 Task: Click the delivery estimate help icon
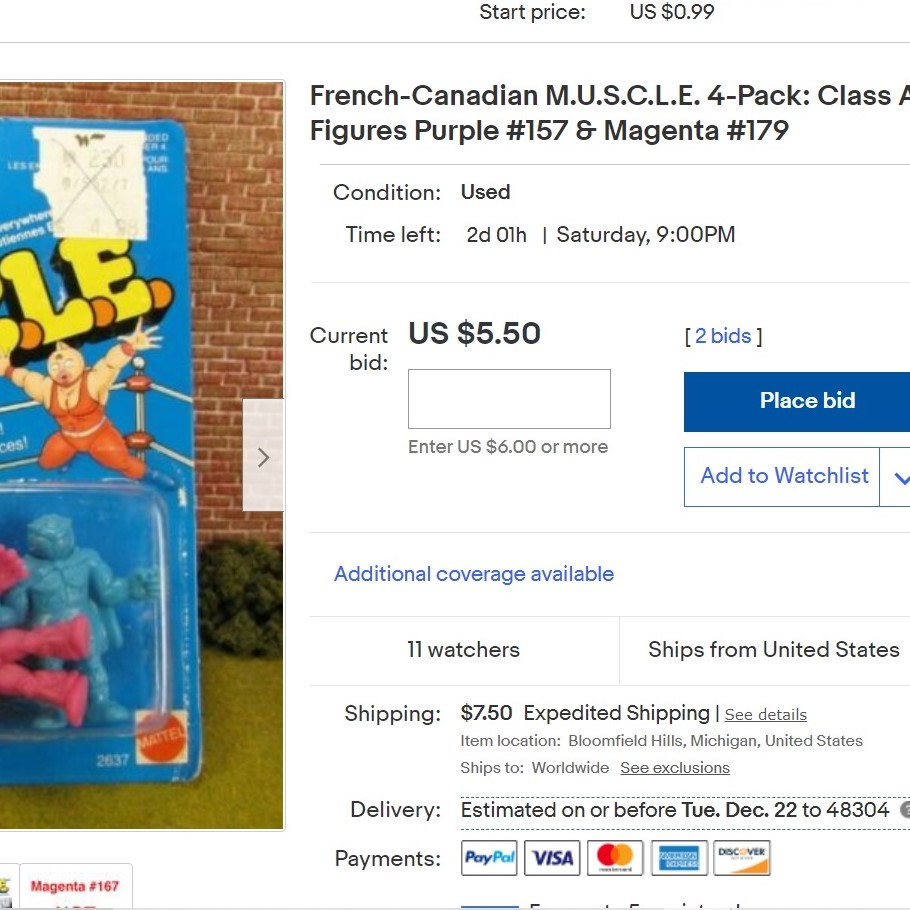click(x=905, y=809)
